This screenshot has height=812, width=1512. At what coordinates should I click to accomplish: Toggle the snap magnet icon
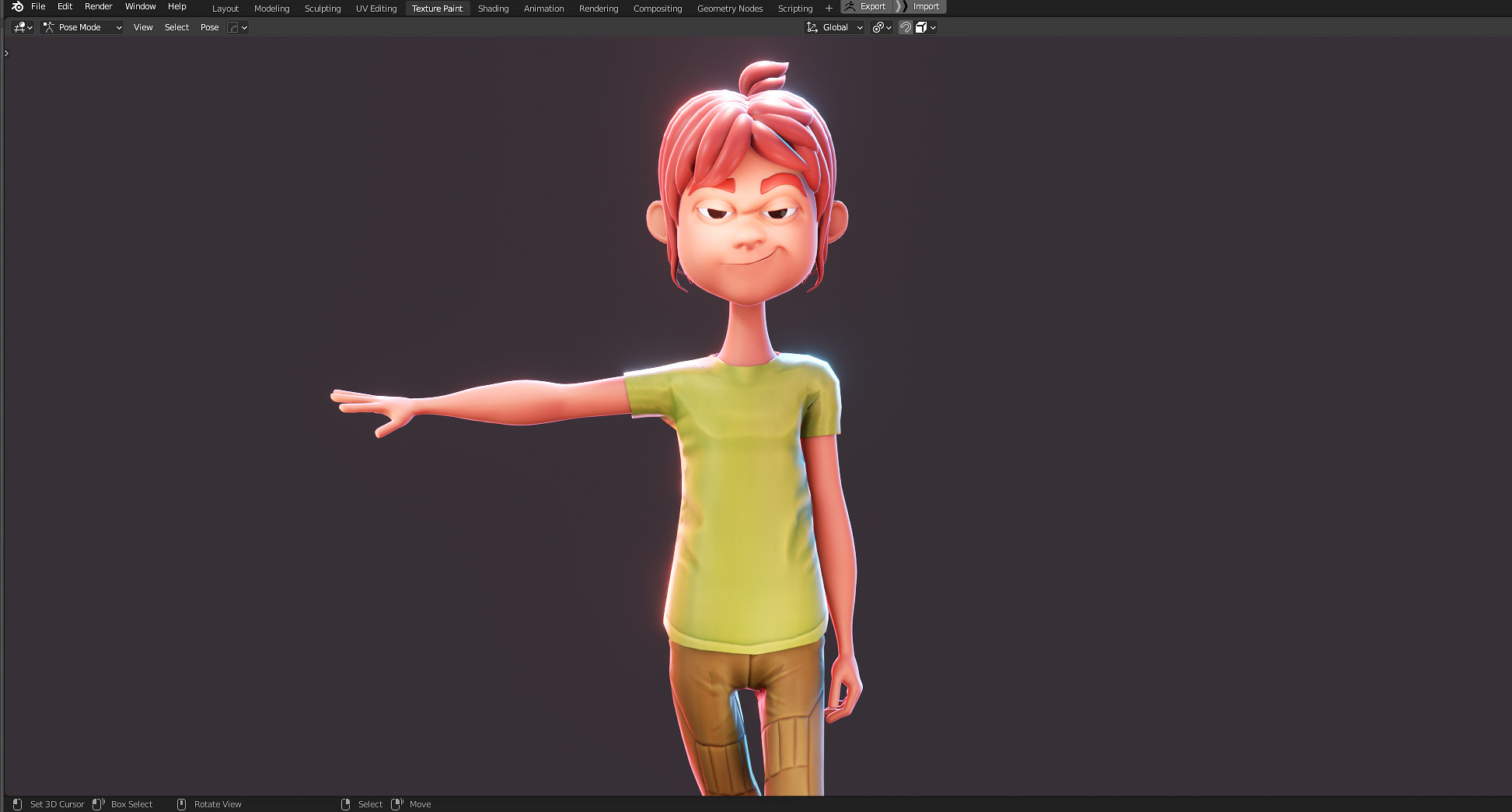(905, 27)
